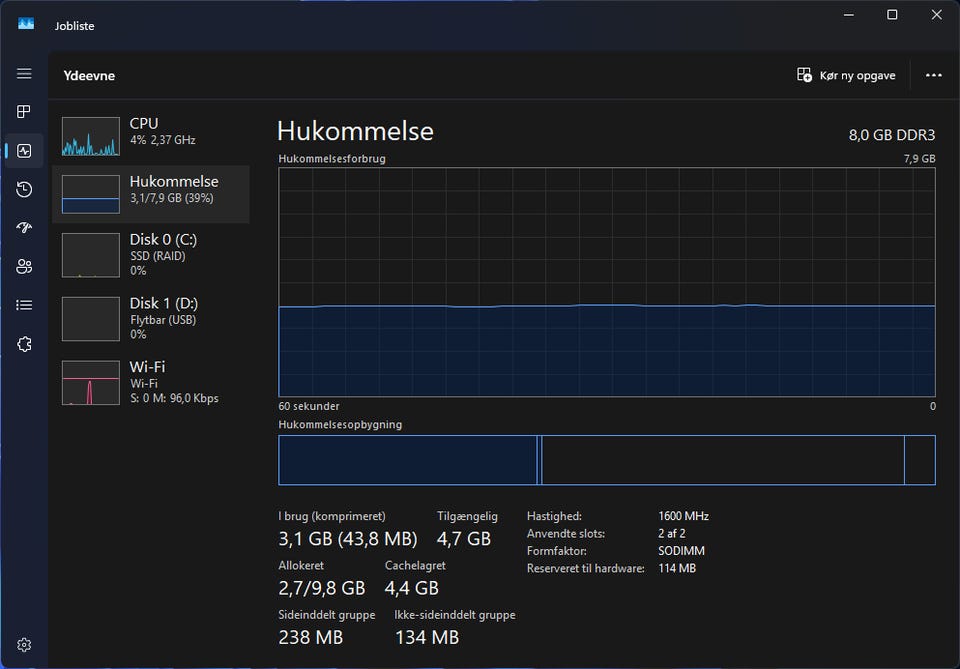Select Disk 1 (D:) removable drive entry
Viewport: 960px width, 669px height.
150,318
